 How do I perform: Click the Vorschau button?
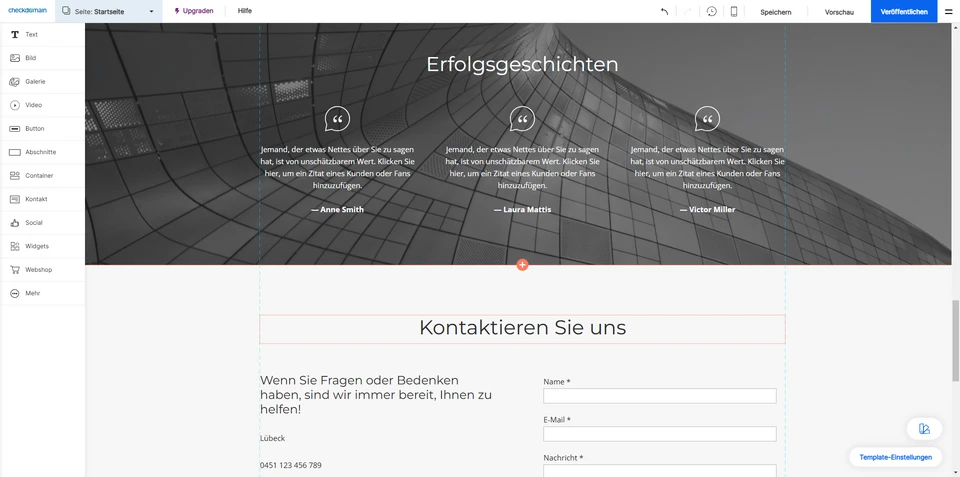click(839, 12)
